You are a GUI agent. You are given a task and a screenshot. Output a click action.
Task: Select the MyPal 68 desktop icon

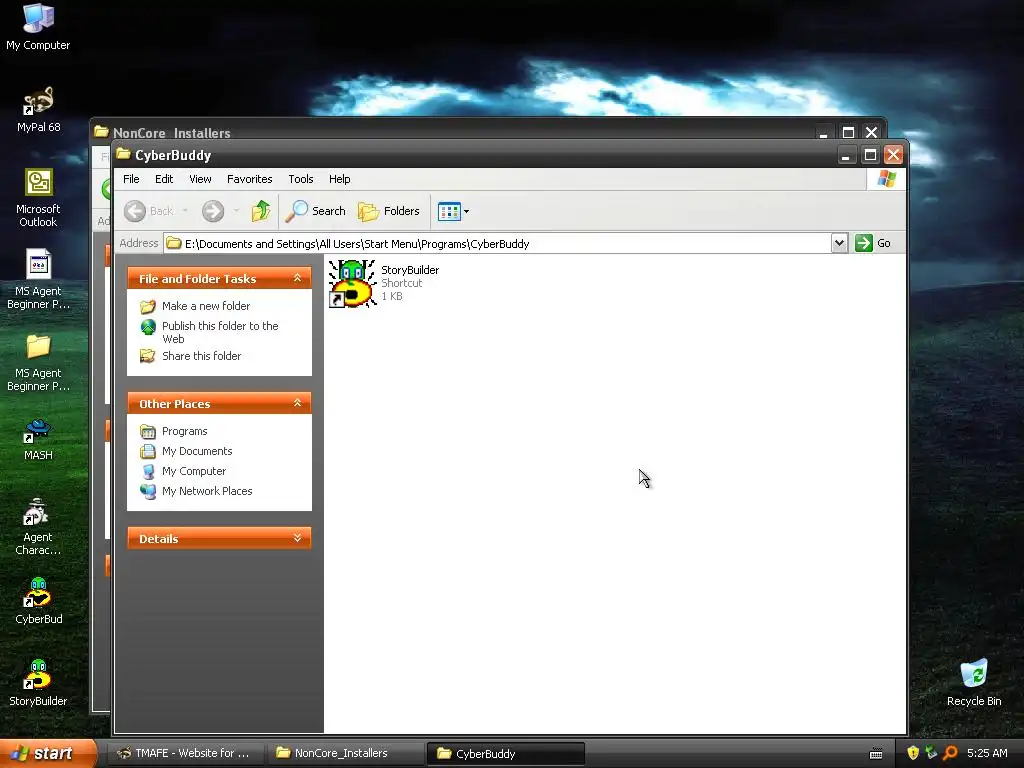click(x=38, y=110)
